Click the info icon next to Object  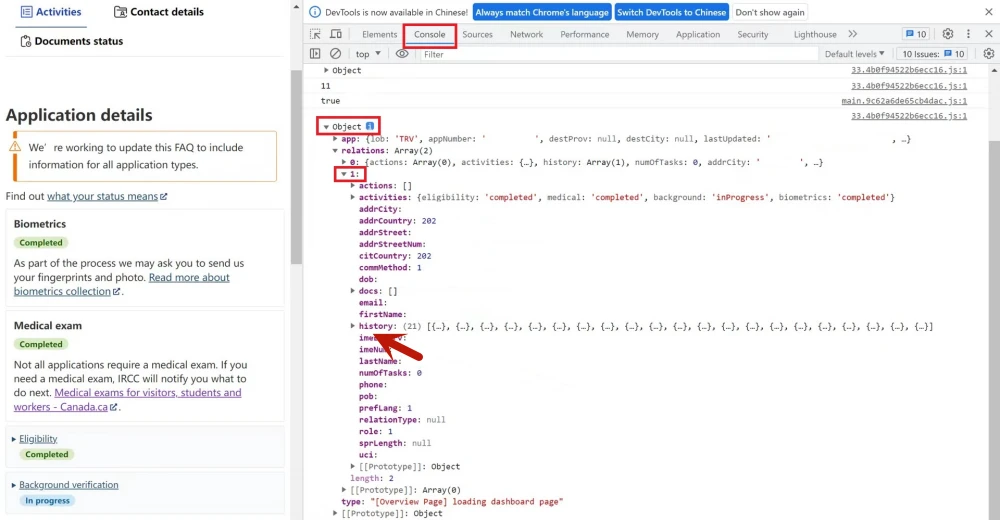[x=370, y=126]
